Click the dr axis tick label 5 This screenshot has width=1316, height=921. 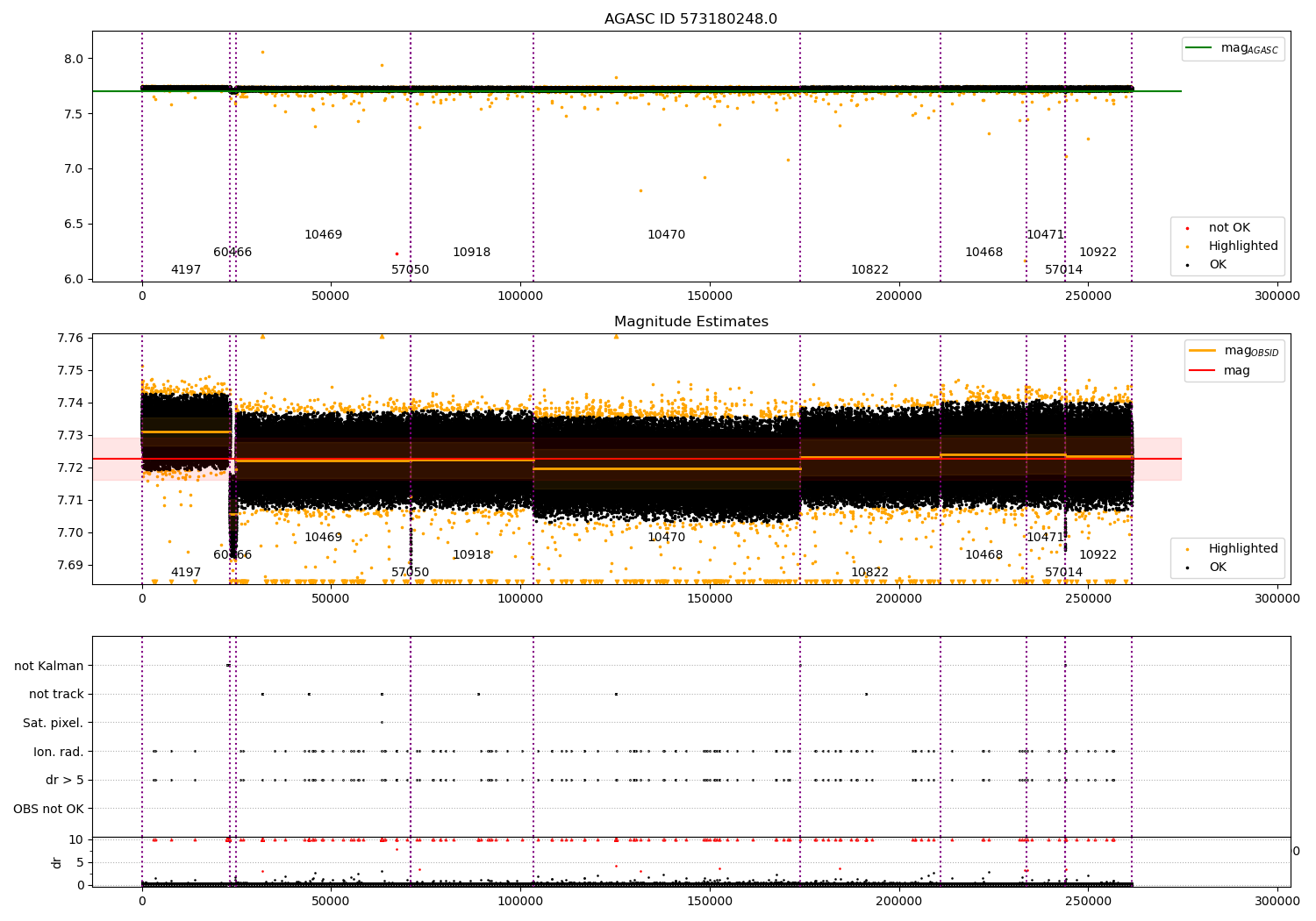click(80, 862)
